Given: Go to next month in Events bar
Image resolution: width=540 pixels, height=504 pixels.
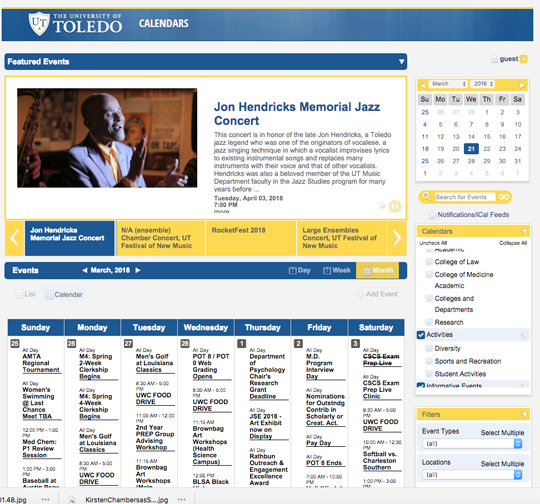Looking at the screenshot, I should [138, 270].
